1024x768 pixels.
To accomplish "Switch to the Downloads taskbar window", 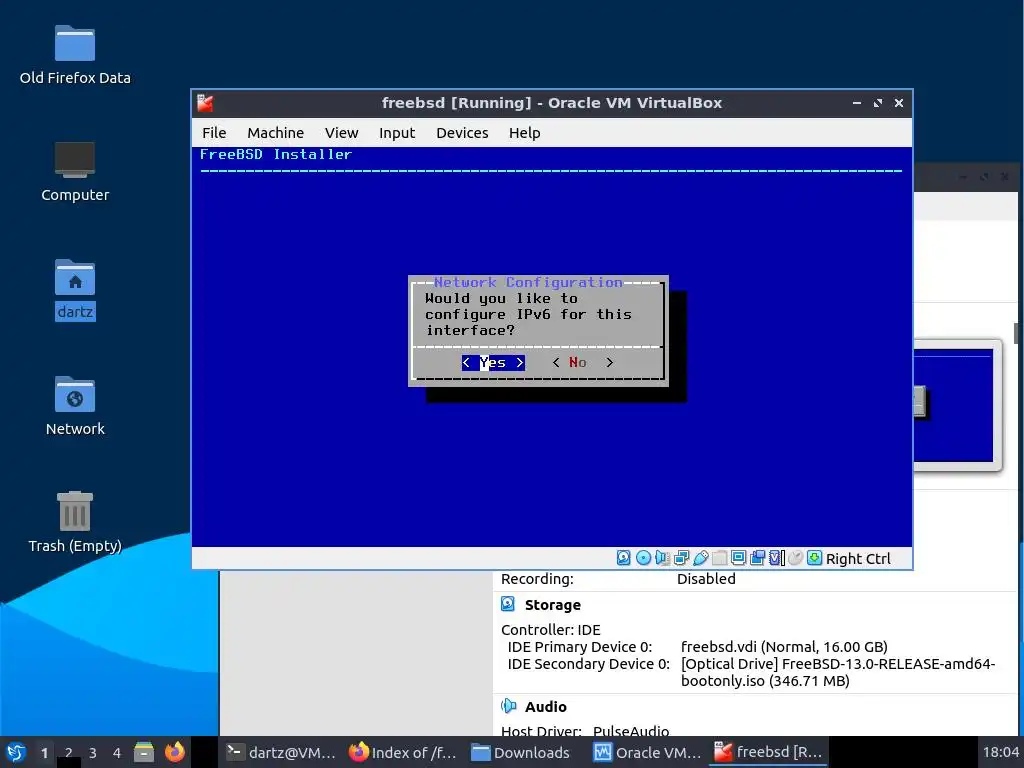I will (521, 752).
